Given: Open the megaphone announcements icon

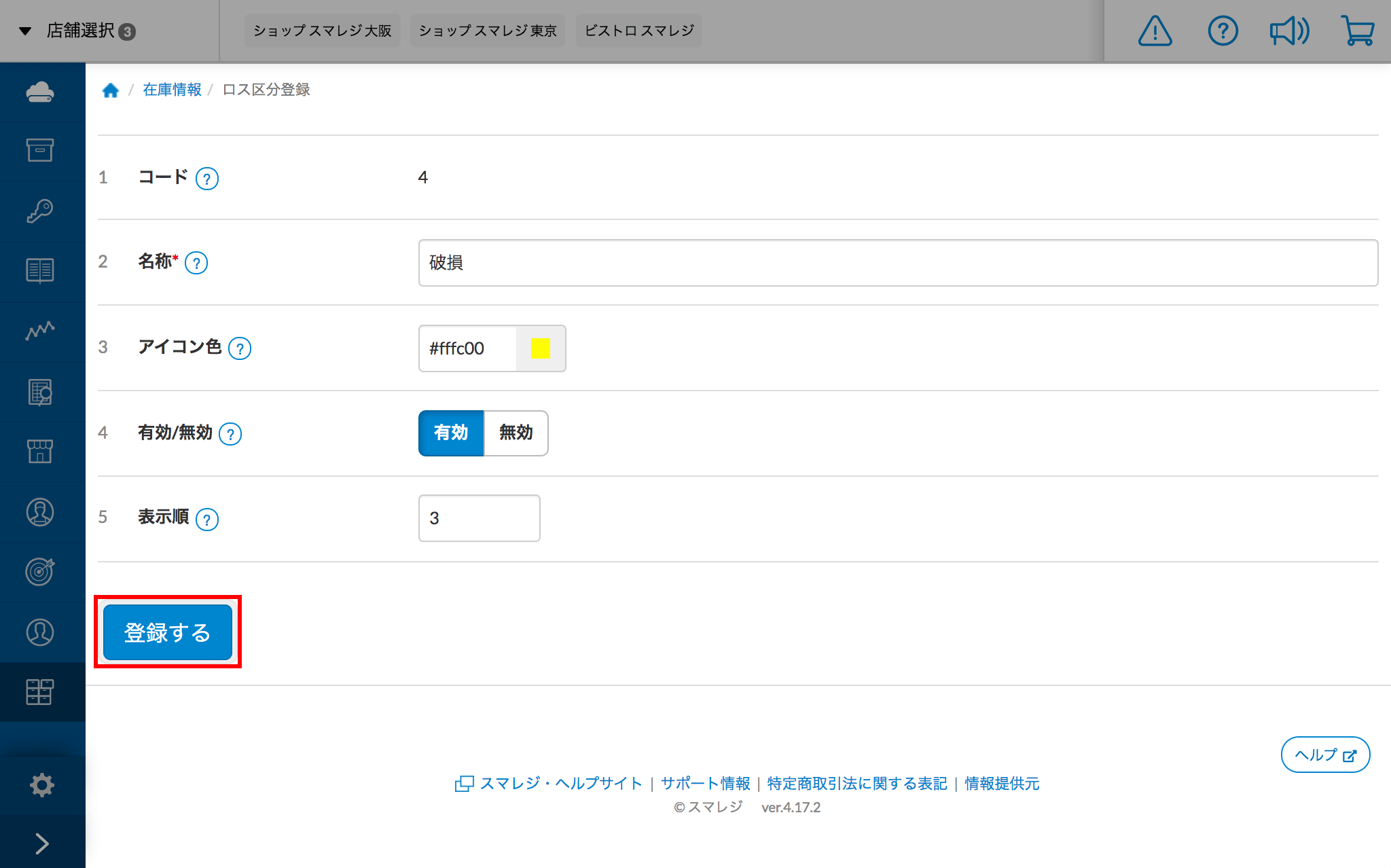Looking at the screenshot, I should (1289, 31).
